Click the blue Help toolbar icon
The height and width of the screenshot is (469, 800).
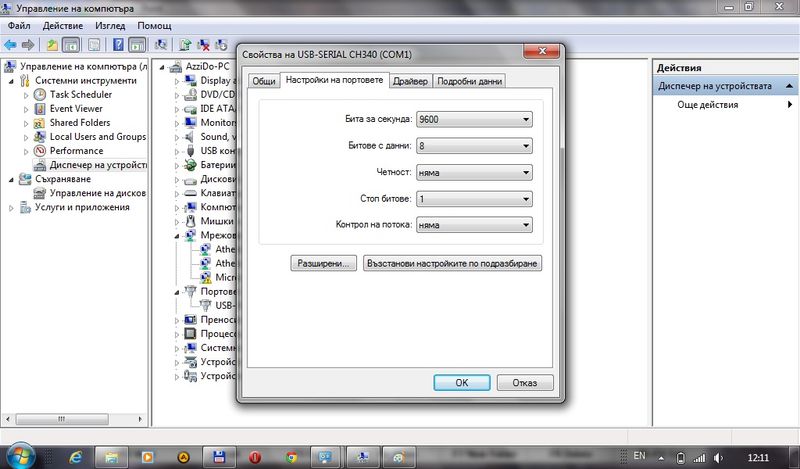click(118, 44)
